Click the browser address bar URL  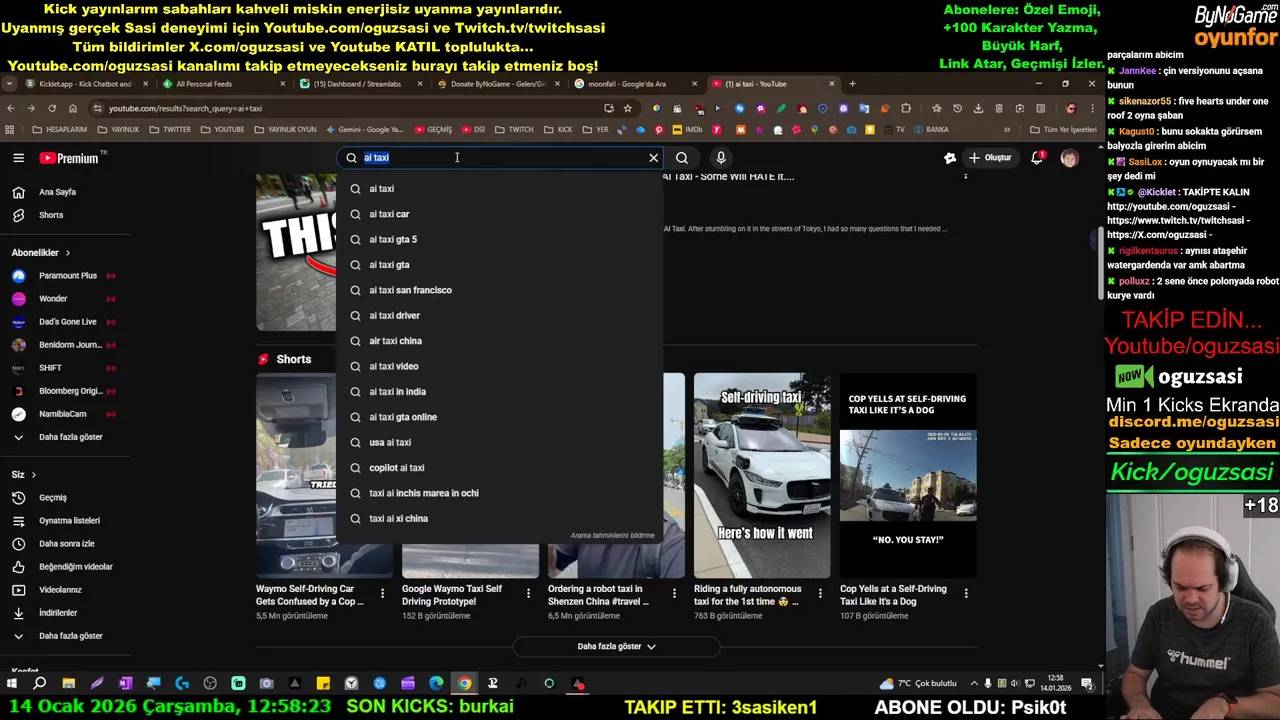pyautogui.click(x=185, y=108)
